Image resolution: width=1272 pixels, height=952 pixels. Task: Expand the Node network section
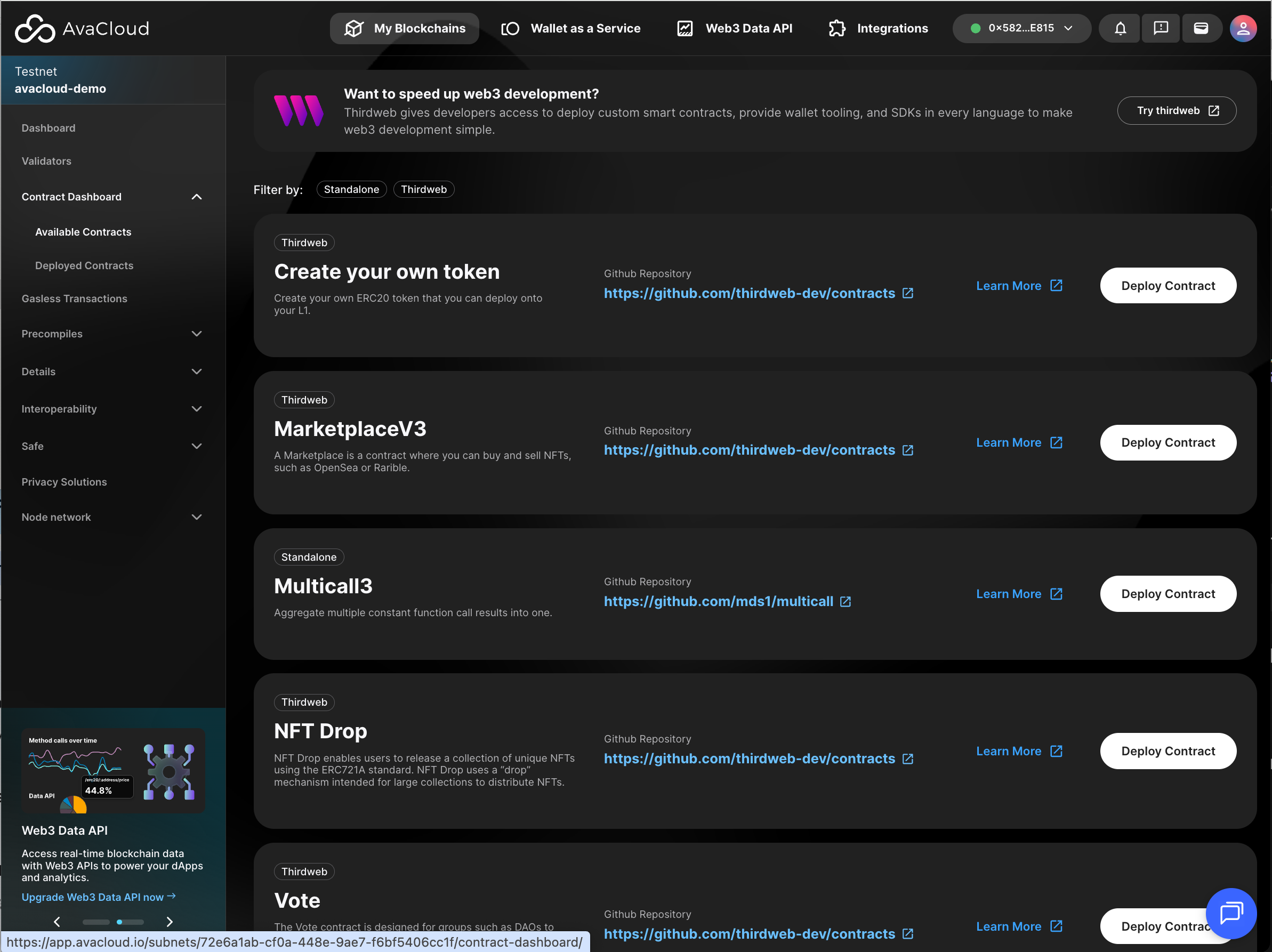[196, 518]
